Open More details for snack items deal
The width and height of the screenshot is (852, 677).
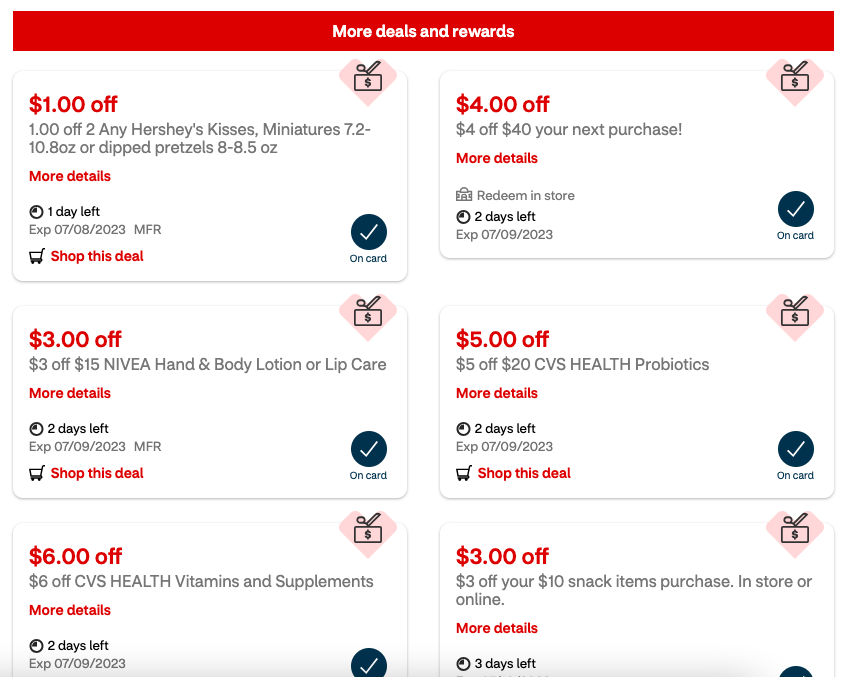497,628
